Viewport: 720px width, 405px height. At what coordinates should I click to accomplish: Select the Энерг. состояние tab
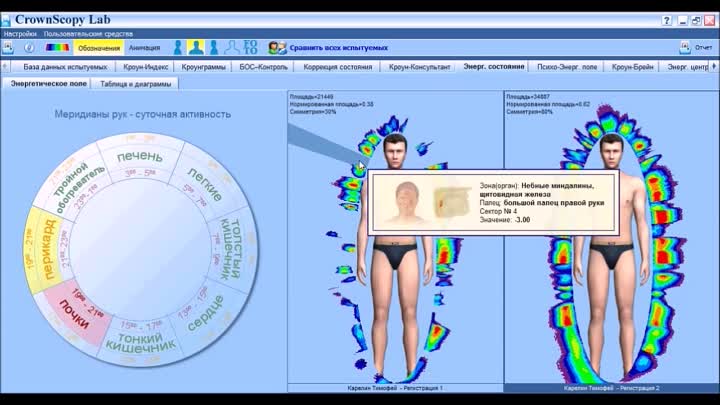(x=494, y=66)
